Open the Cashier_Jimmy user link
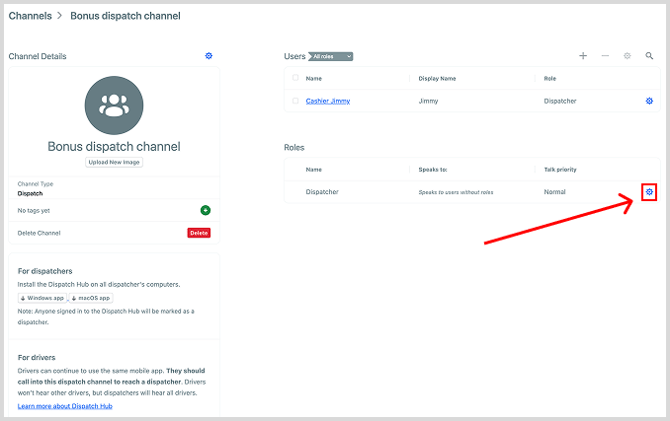 (328, 101)
